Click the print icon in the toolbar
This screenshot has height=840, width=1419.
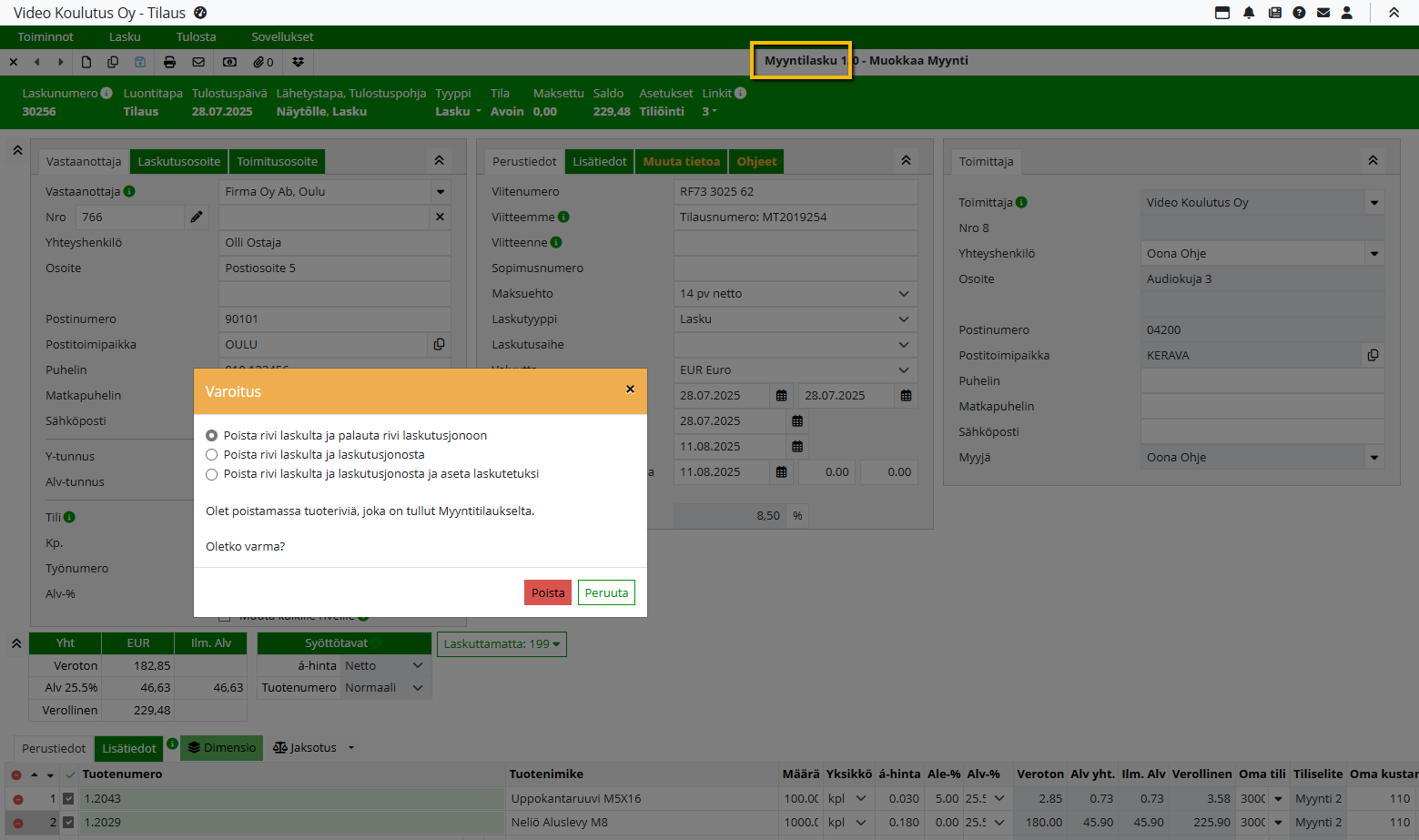tap(169, 62)
